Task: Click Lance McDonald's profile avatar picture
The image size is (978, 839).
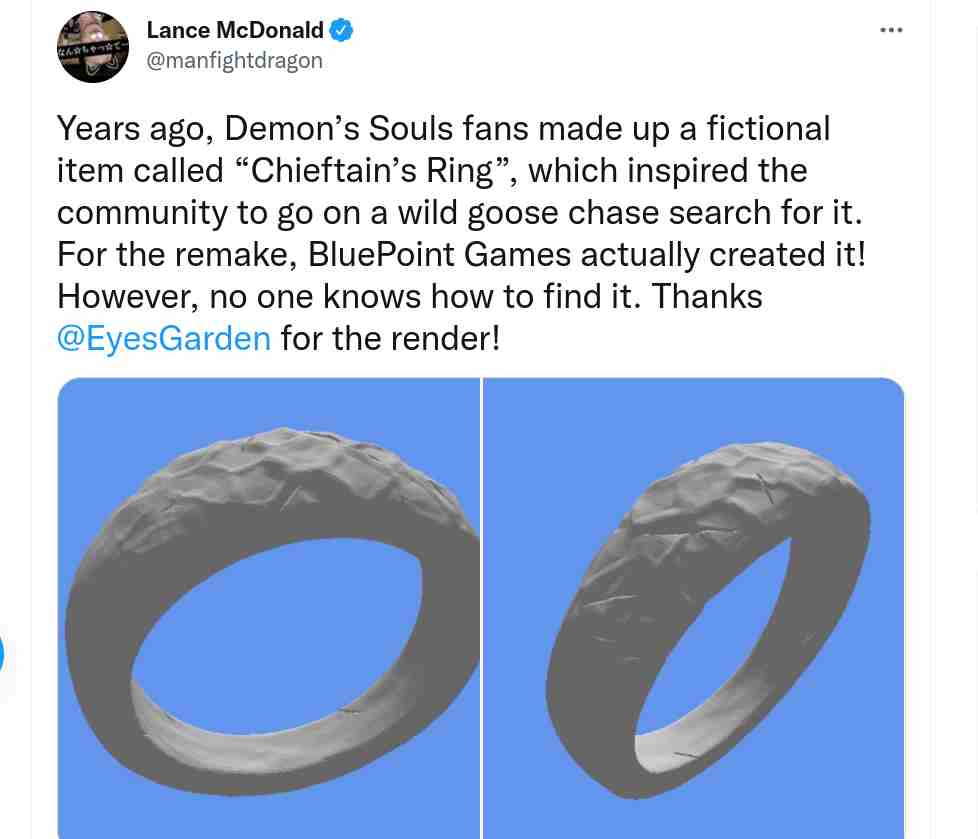Action: (93, 47)
